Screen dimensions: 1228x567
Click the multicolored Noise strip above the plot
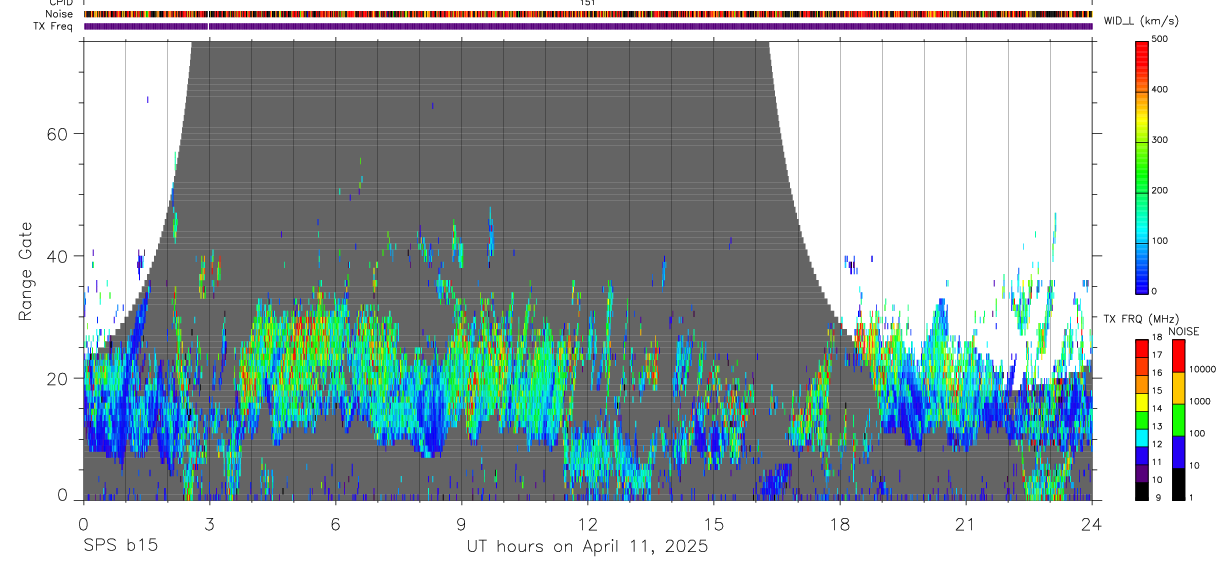[588, 14]
